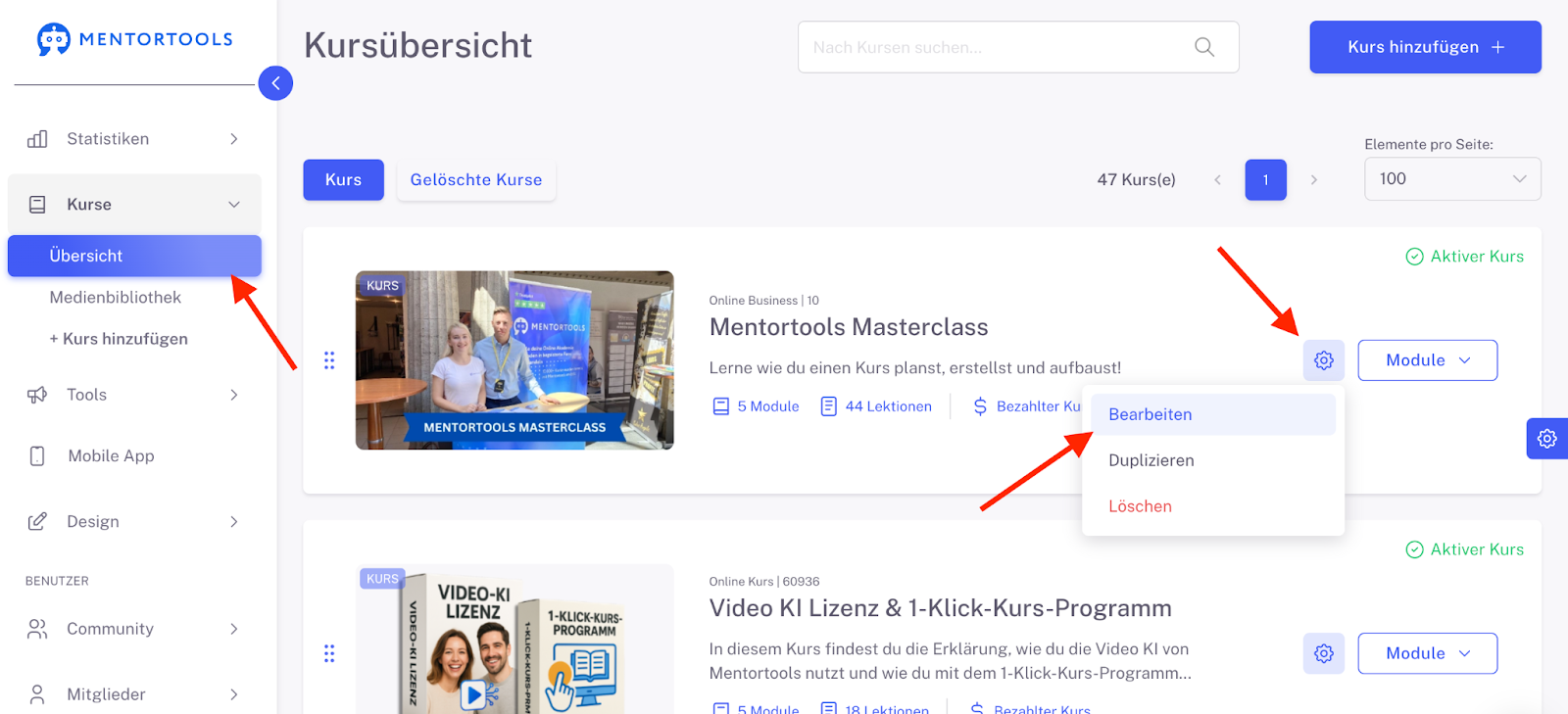Click the dollar icon next to Bezahlter Kurs in Masterclass
1568x714 pixels.
tap(980, 406)
